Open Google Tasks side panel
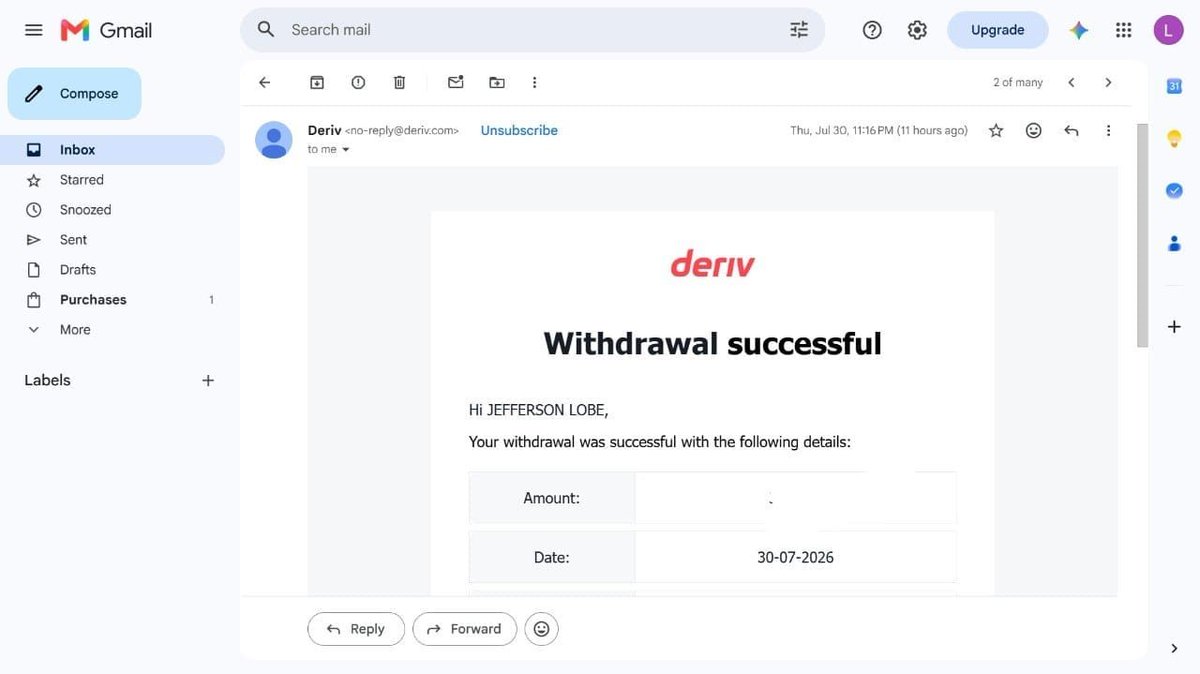Image resolution: width=1200 pixels, height=674 pixels. (1174, 190)
